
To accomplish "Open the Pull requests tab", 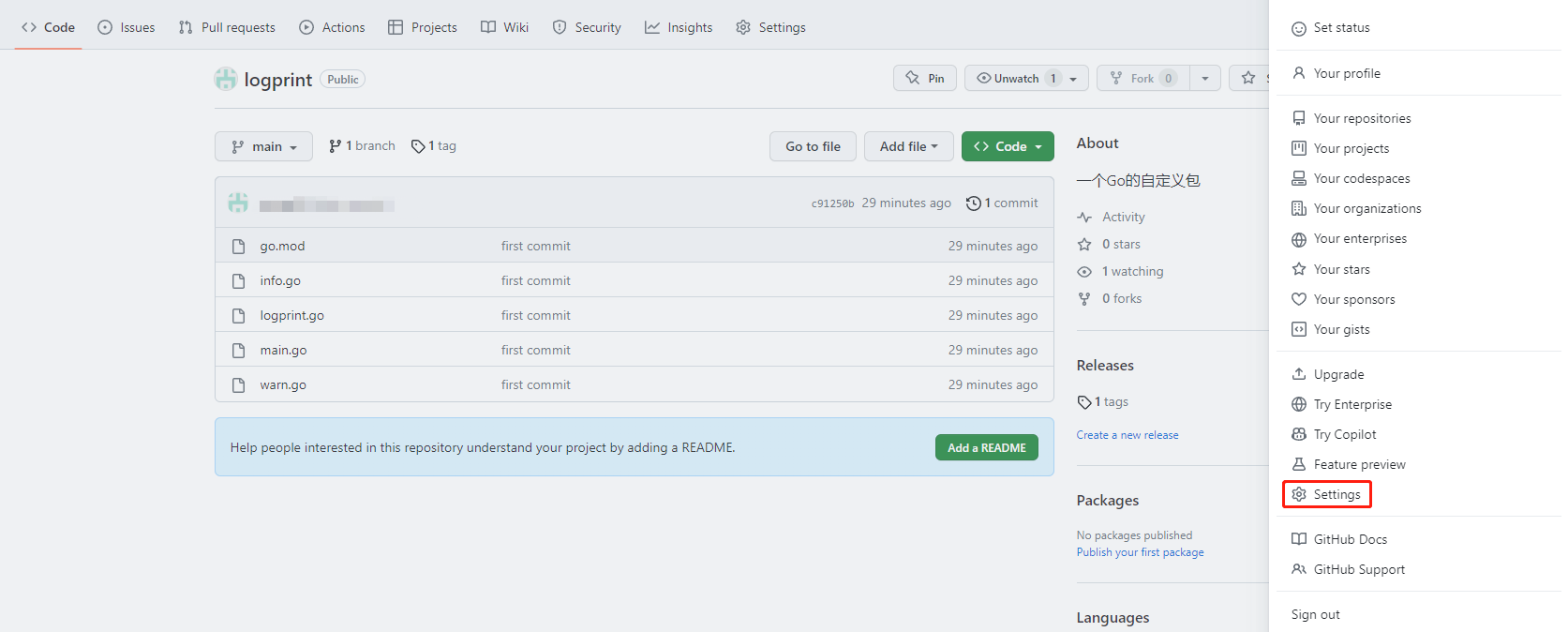I will [227, 27].
